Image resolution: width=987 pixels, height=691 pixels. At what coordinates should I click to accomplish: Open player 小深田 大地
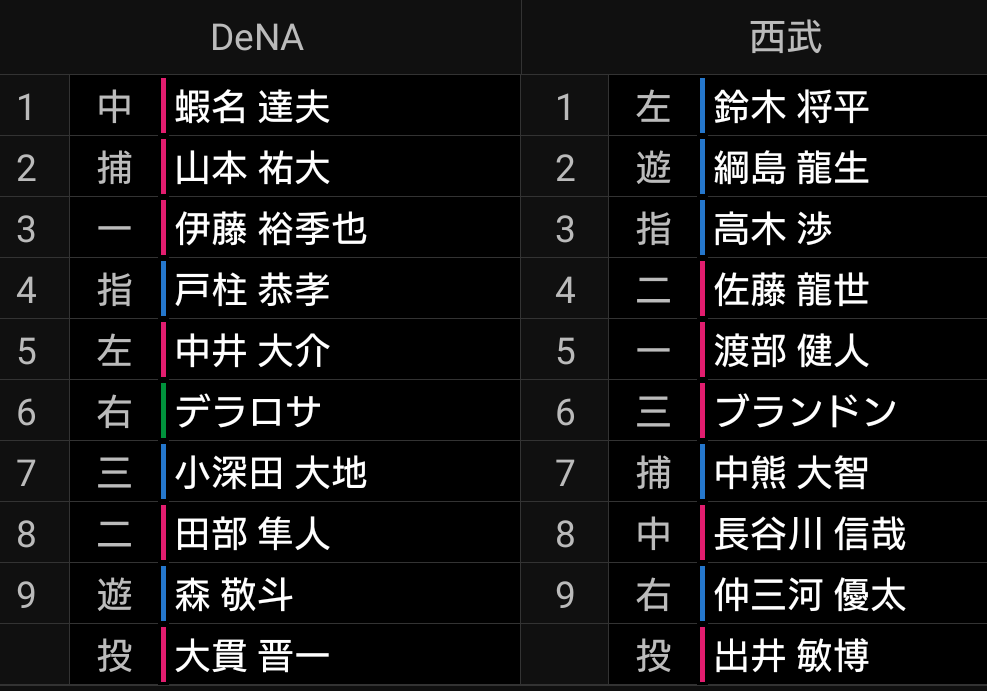[271, 473]
